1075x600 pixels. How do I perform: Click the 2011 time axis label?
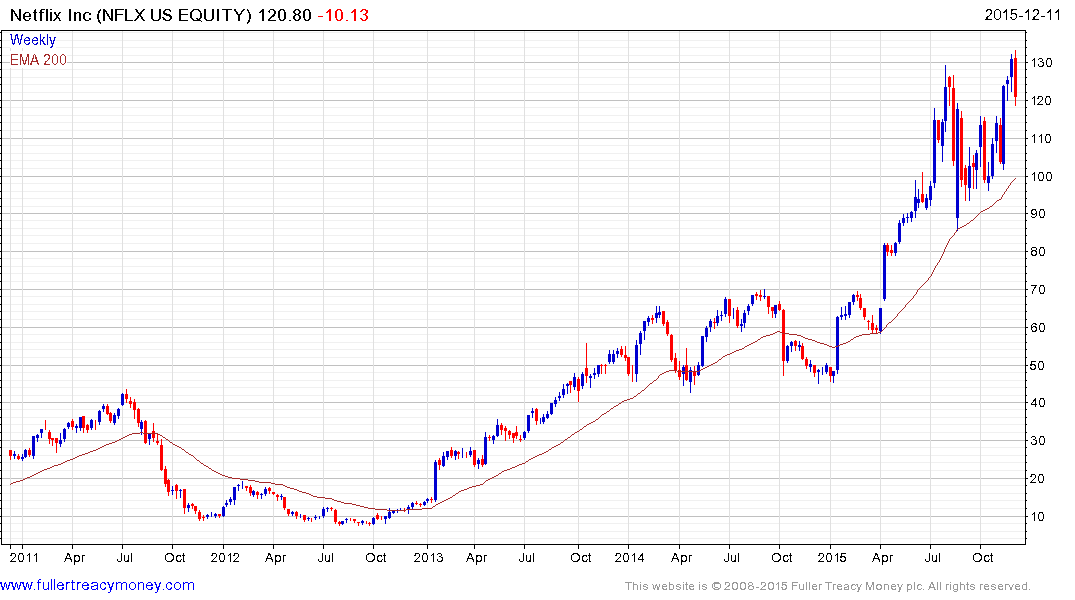coord(24,557)
